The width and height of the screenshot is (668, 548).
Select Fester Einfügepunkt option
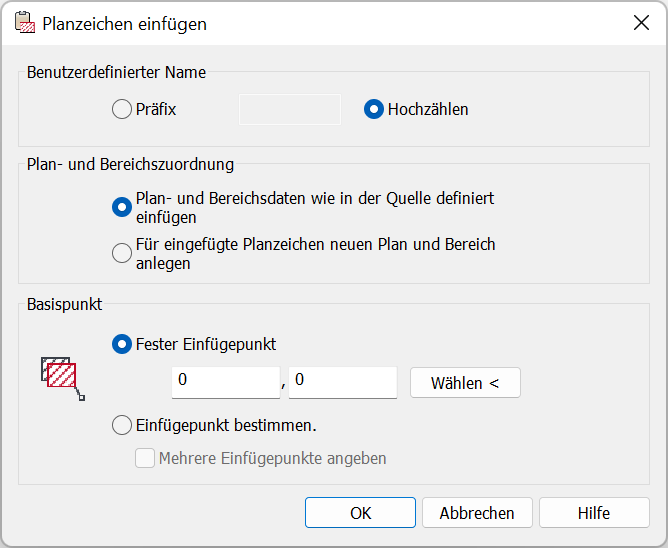[122, 344]
